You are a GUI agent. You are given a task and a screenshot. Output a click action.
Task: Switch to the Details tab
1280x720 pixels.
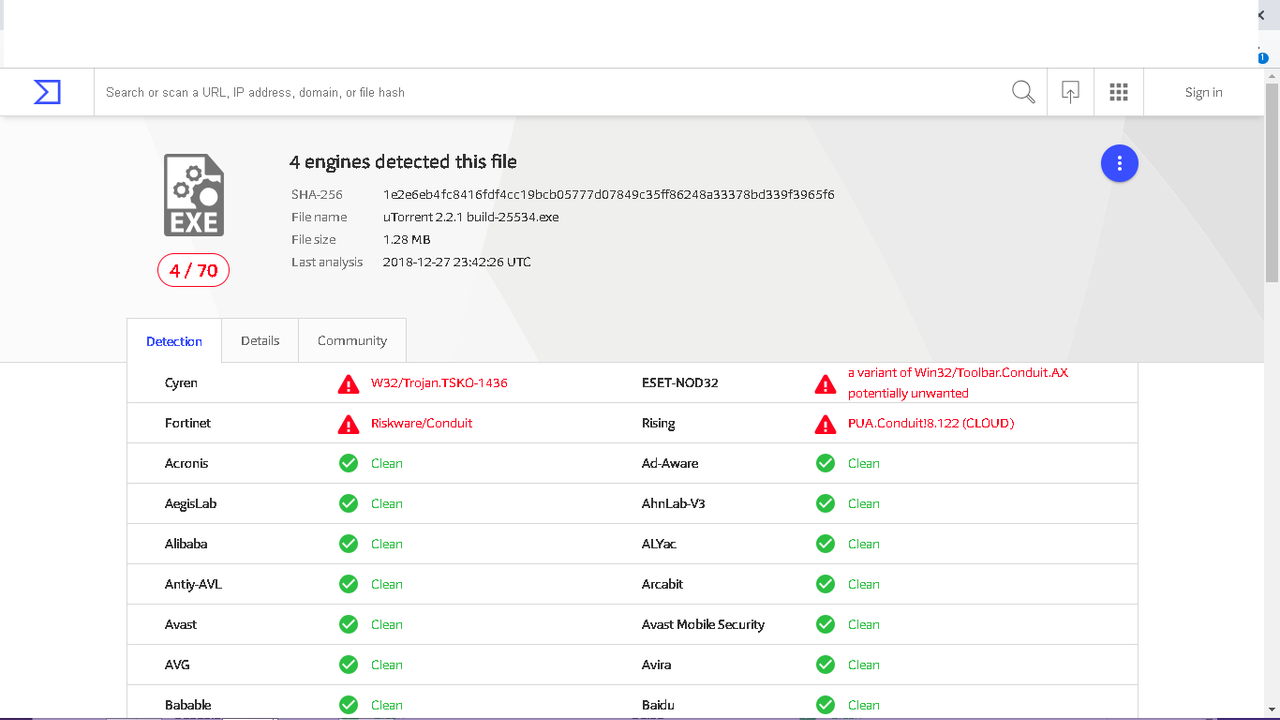click(x=260, y=340)
